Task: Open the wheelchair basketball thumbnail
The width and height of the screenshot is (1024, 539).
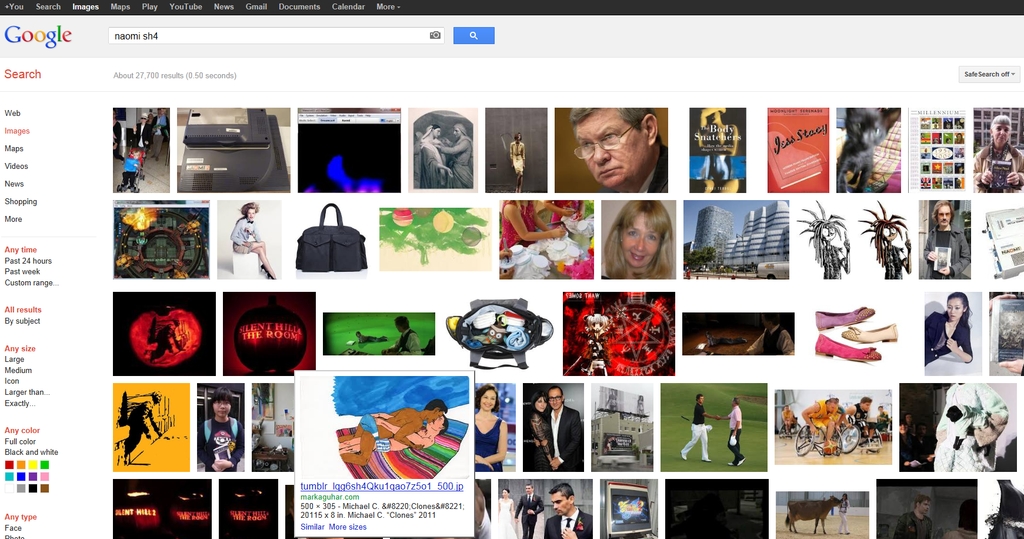Action: click(x=833, y=427)
